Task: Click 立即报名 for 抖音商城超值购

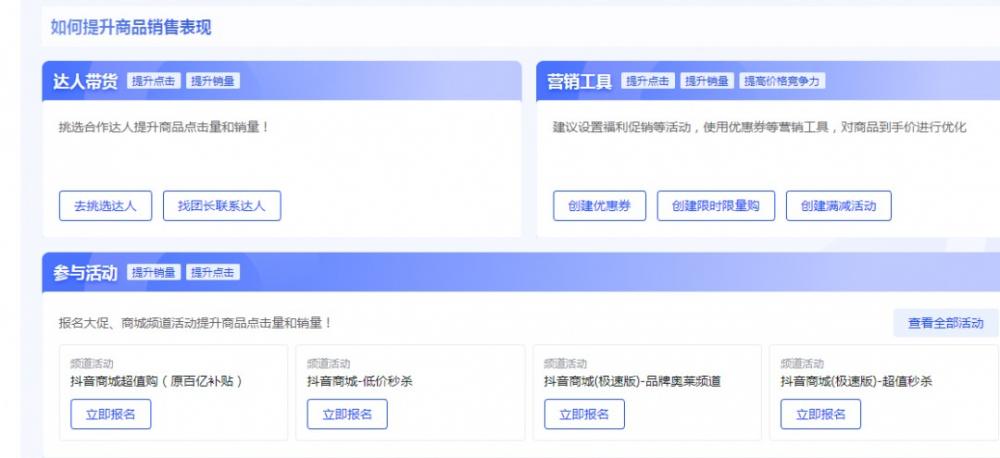Action: tap(111, 414)
